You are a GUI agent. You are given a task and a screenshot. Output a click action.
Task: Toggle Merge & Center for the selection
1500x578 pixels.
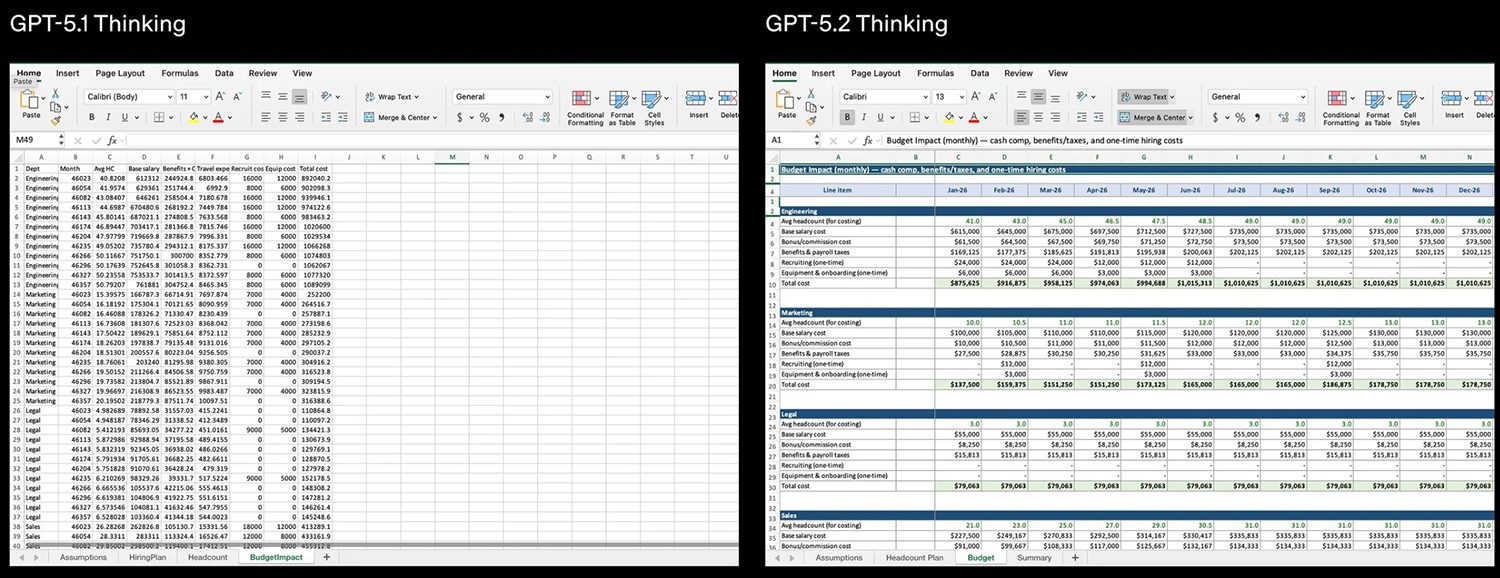pyautogui.click(x=400, y=117)
